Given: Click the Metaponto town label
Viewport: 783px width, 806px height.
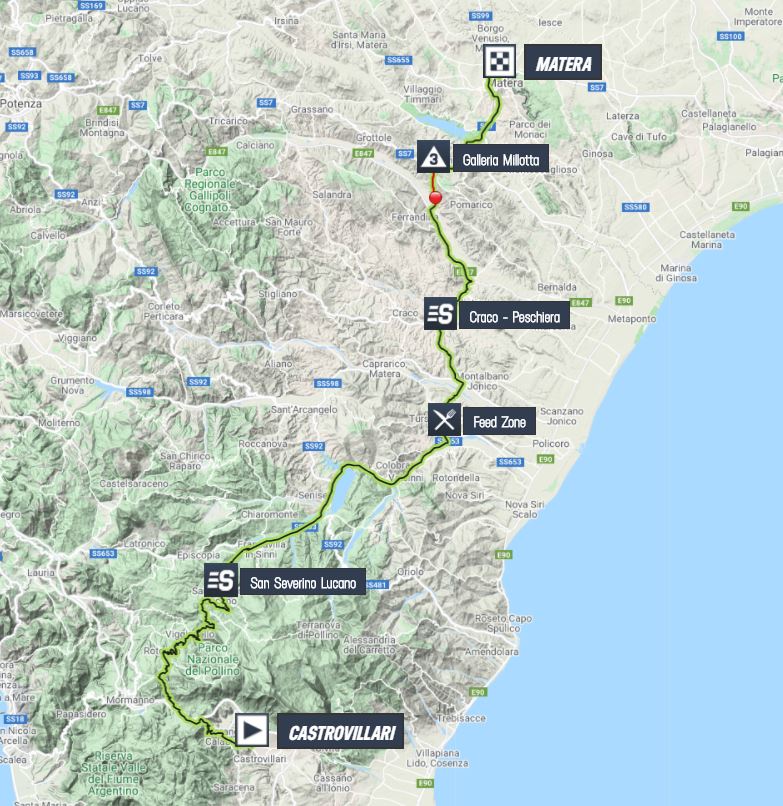Looking at the screenshot, I should (x=632, y=319).
